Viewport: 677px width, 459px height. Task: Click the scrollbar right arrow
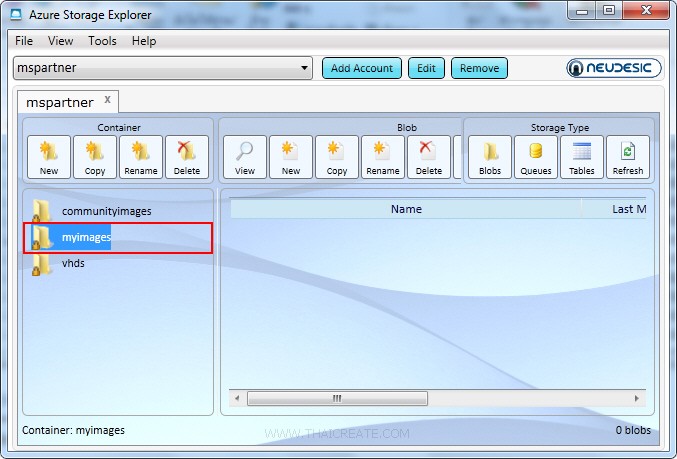[x=637, y=398]
